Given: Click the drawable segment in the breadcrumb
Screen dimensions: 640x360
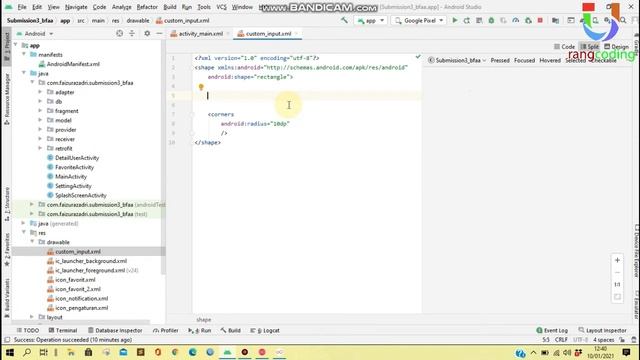Looking at the screenshot, I should 138,20.
